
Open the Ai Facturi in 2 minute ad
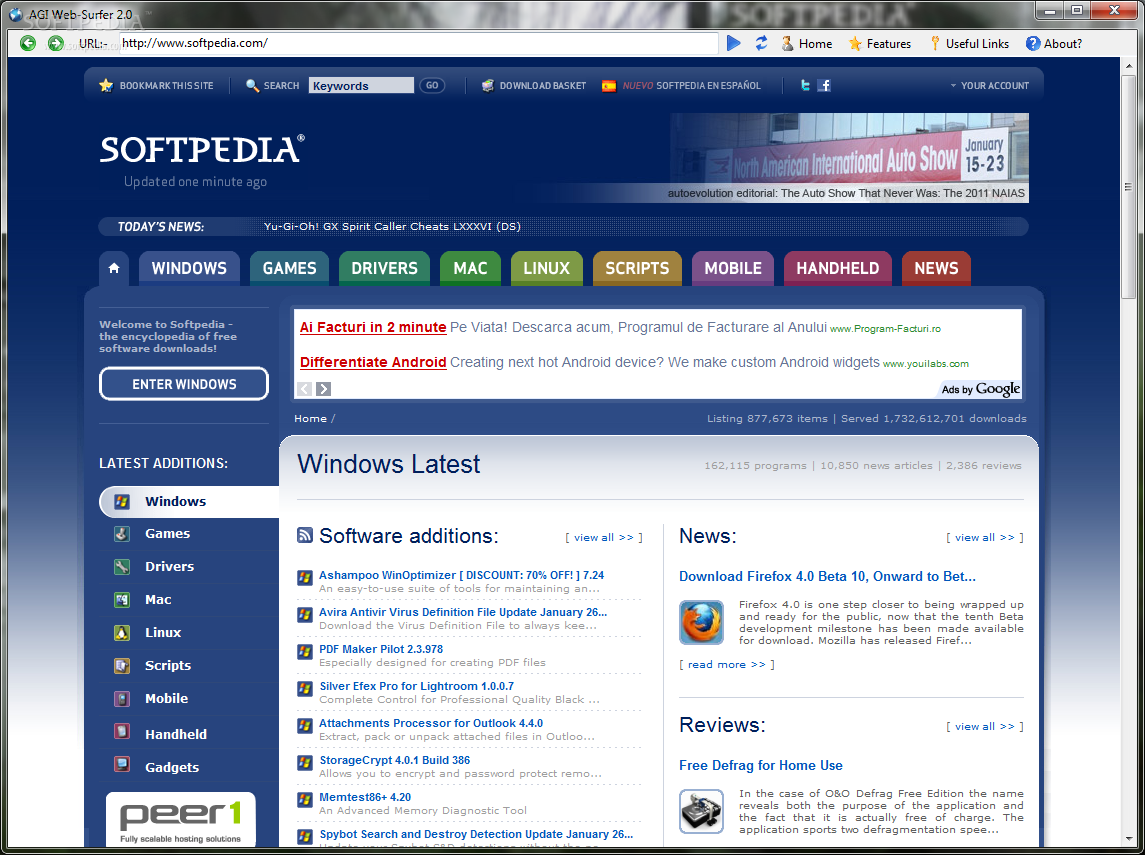(x=373, y=327)
